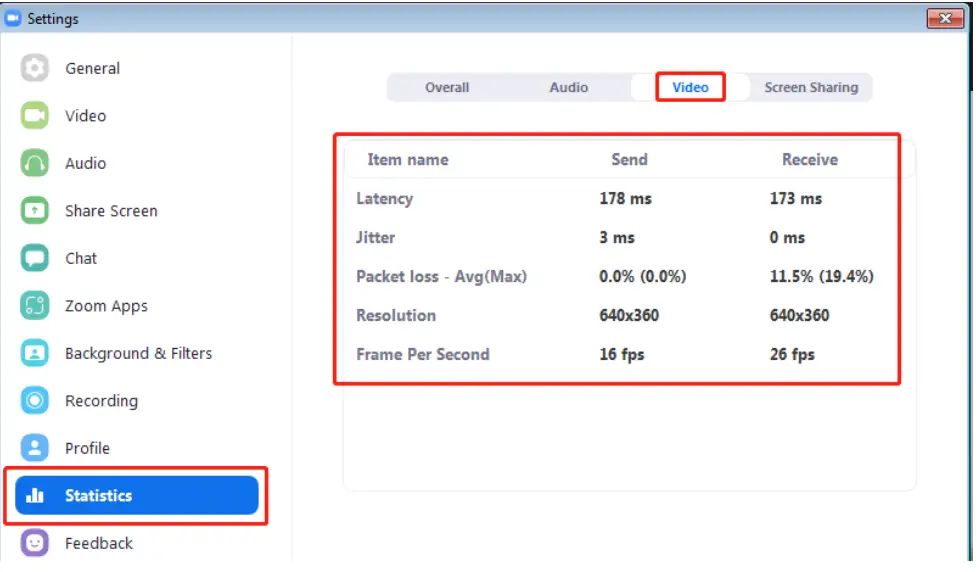The width and height of the screenshot is (979, 572).
Task: Click the Zoom Apps icon
Action: click(x=34, y=305)
